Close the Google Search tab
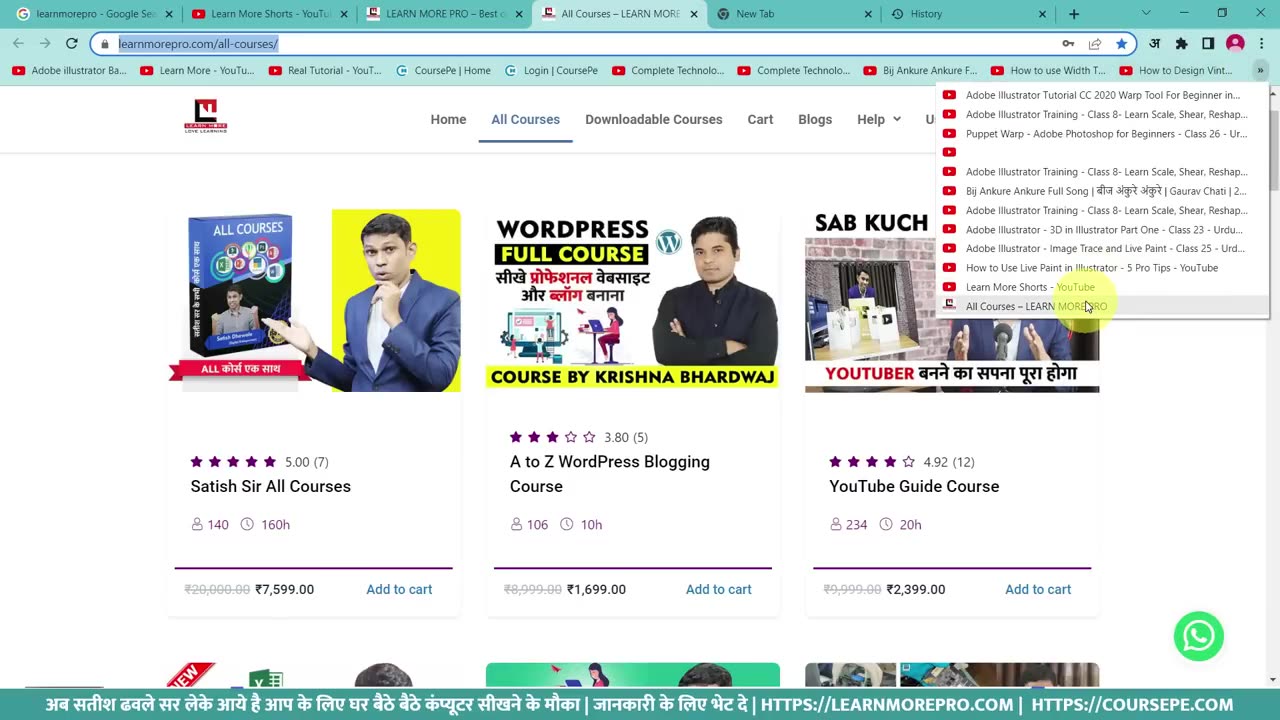 [169, 14]
